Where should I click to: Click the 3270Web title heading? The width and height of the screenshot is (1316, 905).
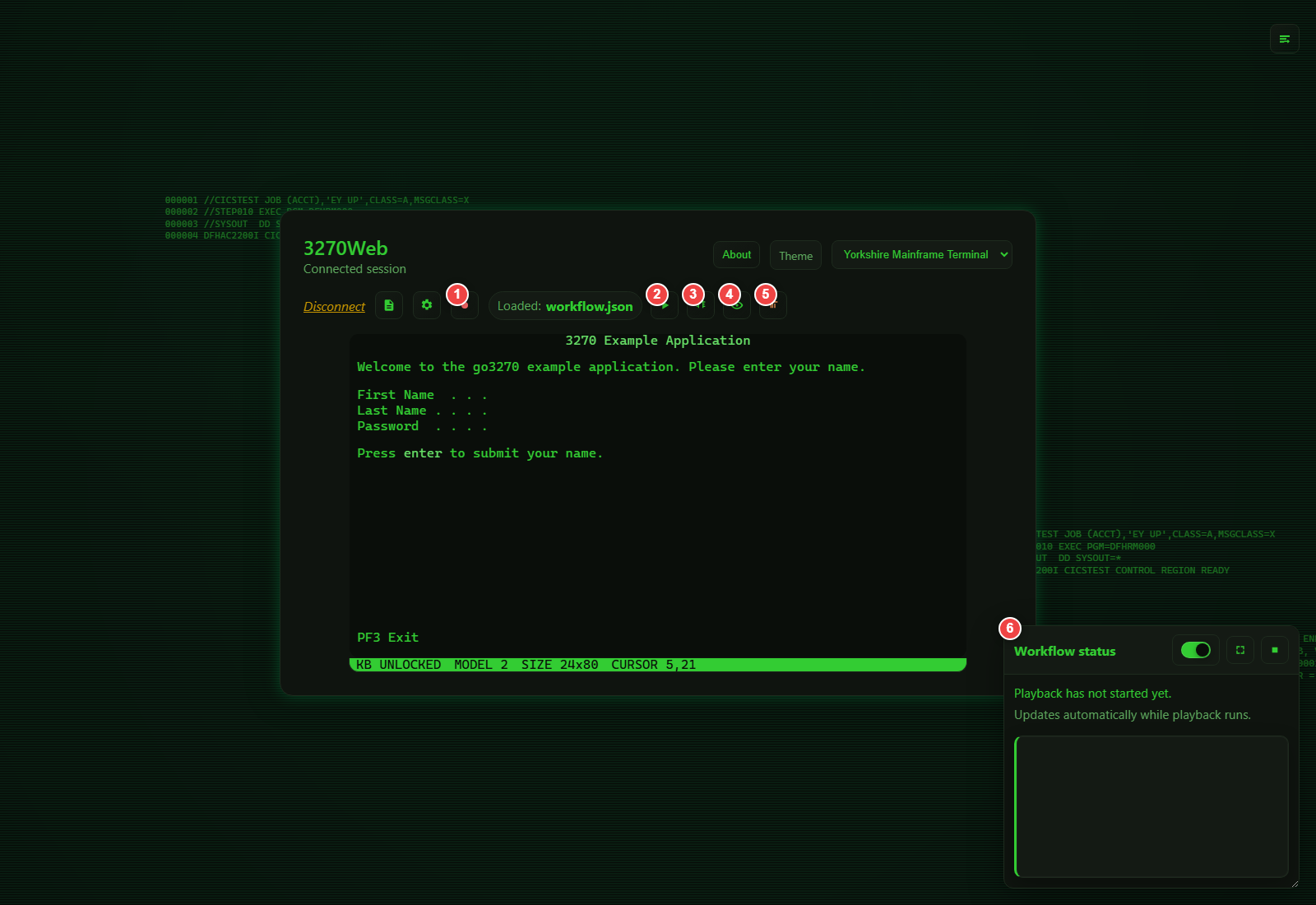click(345, 248)
